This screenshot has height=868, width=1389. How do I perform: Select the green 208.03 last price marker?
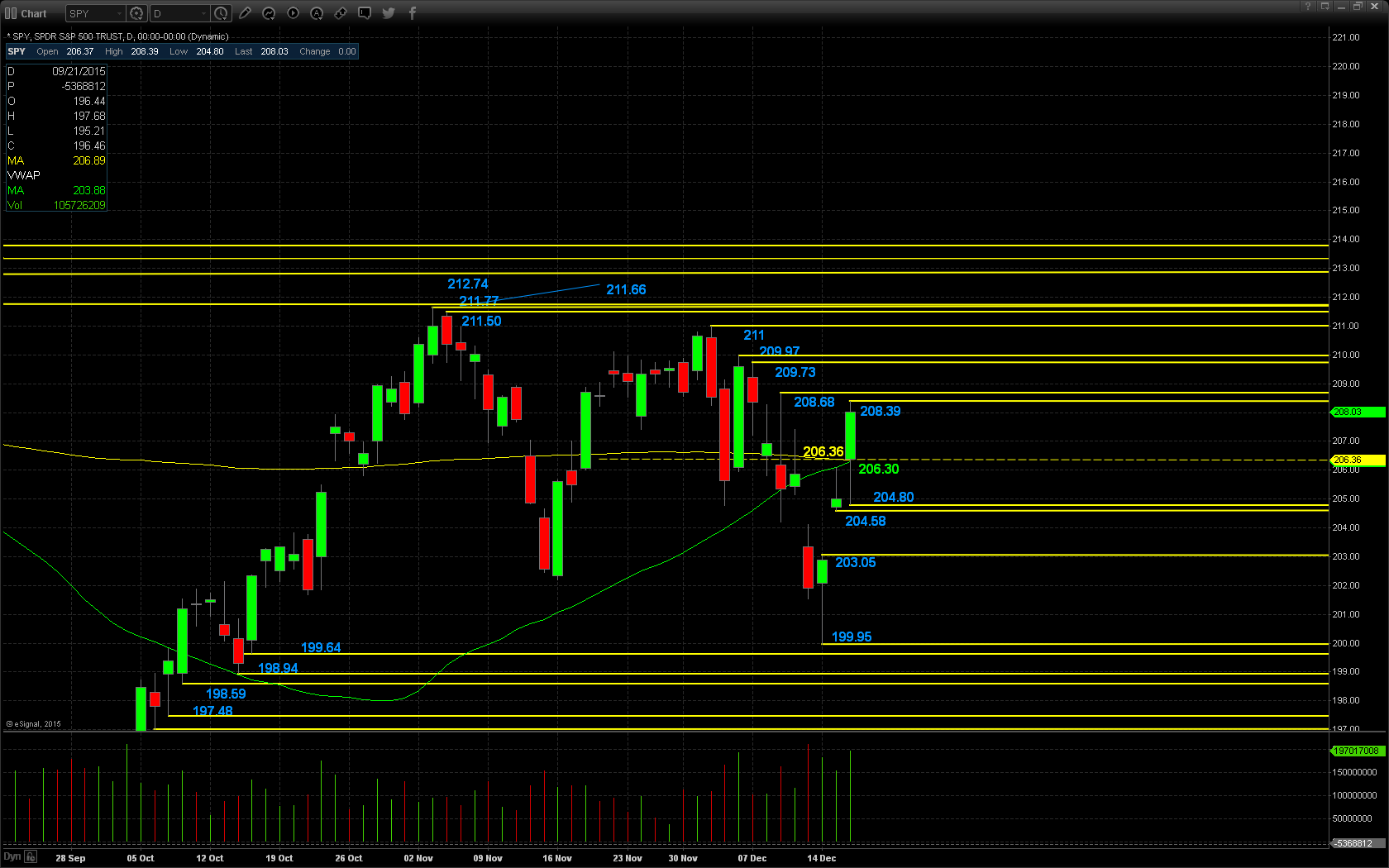coord(1358,412)
